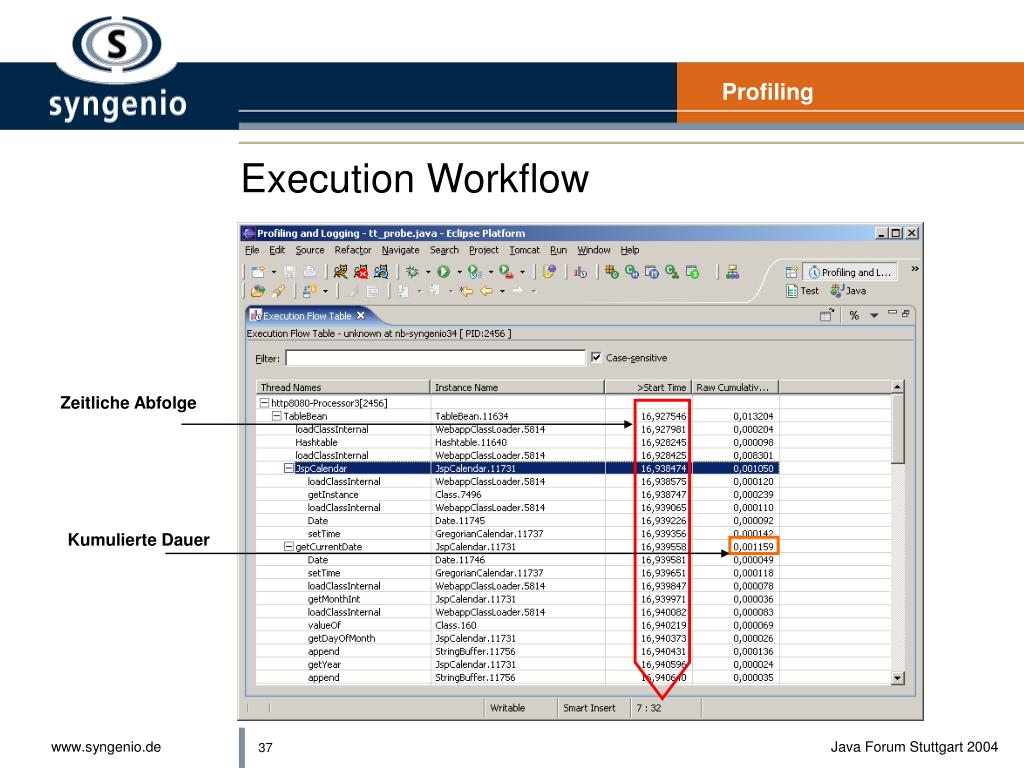Show more perspectives chevron
Screen dimensions: 1024x768
point(914,268)
